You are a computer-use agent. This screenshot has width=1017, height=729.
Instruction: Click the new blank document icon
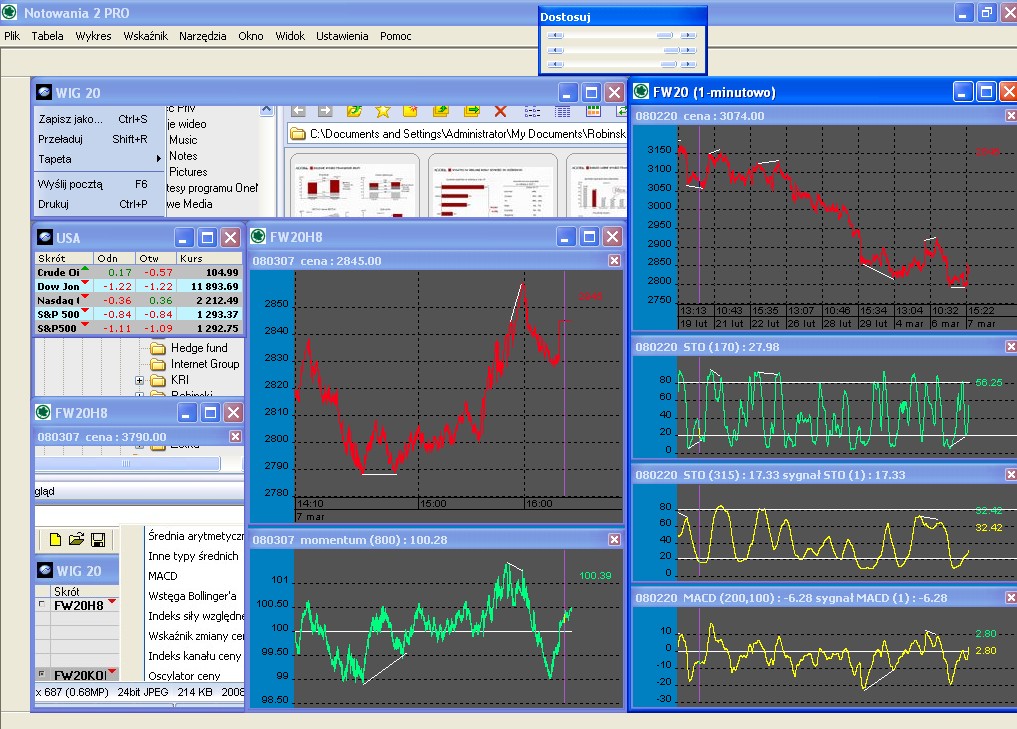point(55,540)
